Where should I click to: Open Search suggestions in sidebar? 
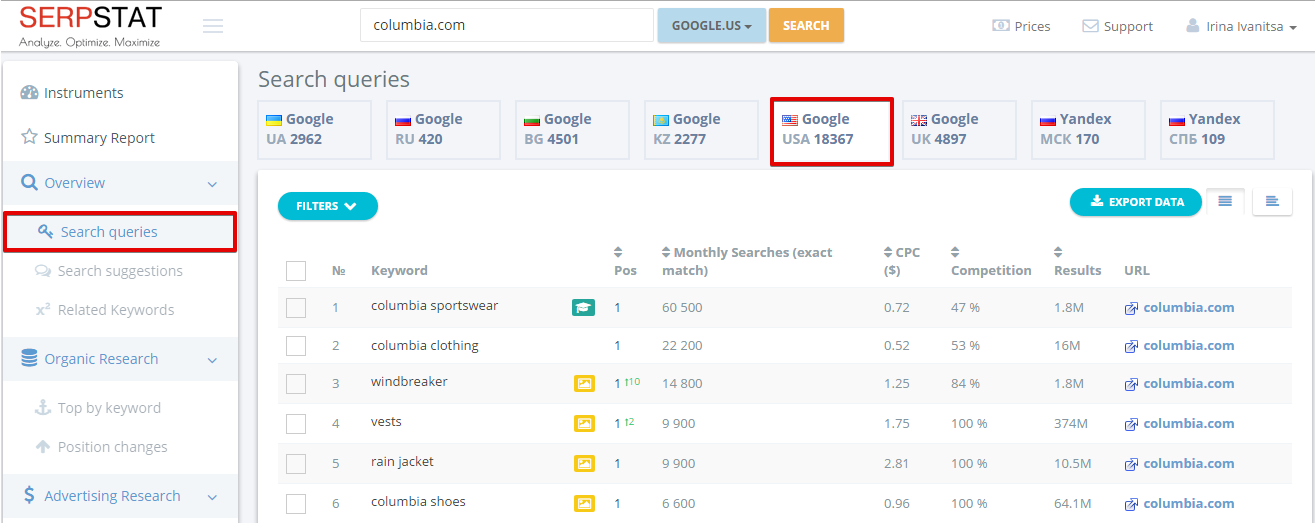(x=120, y=270)
